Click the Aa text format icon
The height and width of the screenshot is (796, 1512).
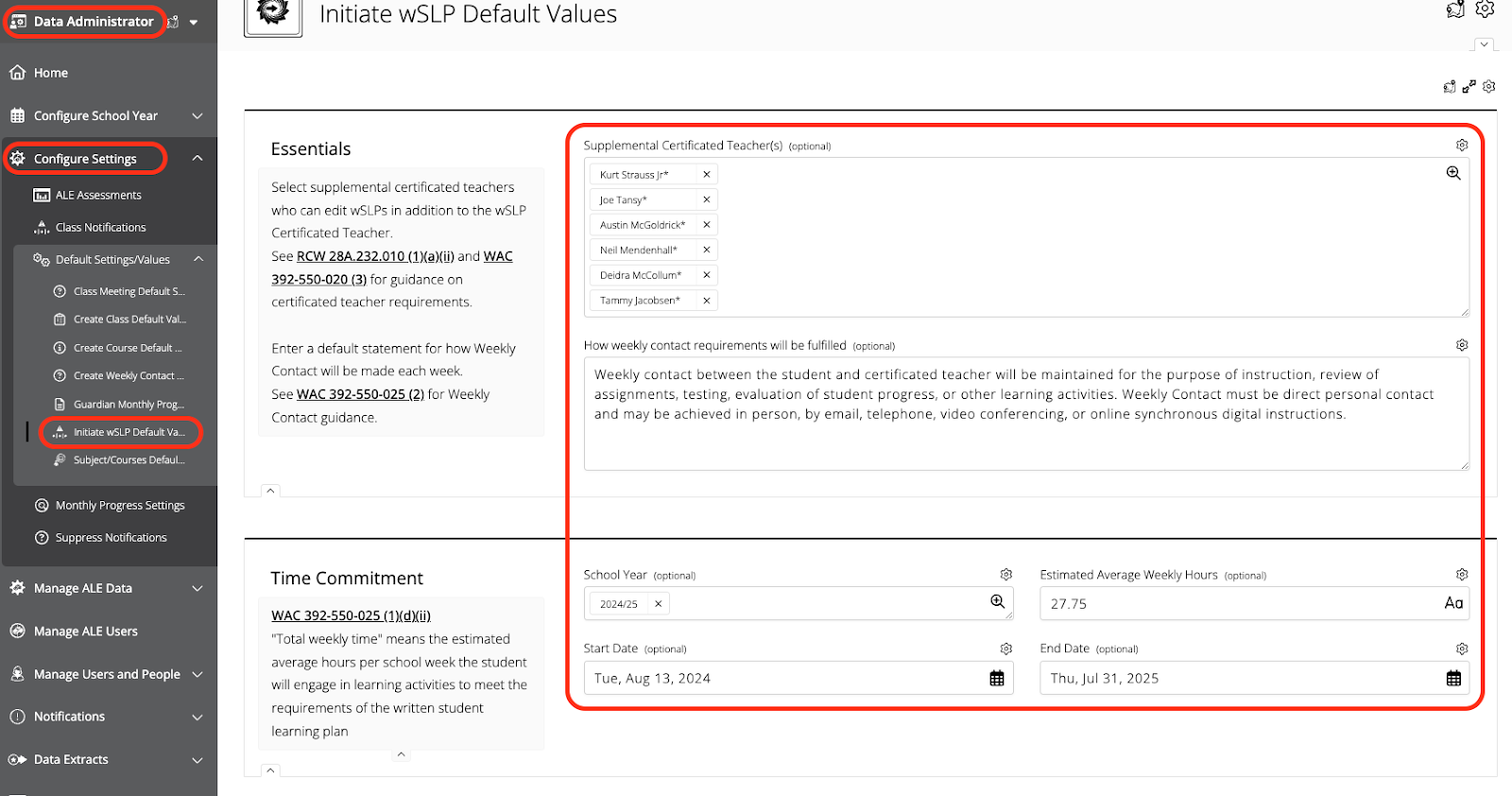coord(1453,603)
